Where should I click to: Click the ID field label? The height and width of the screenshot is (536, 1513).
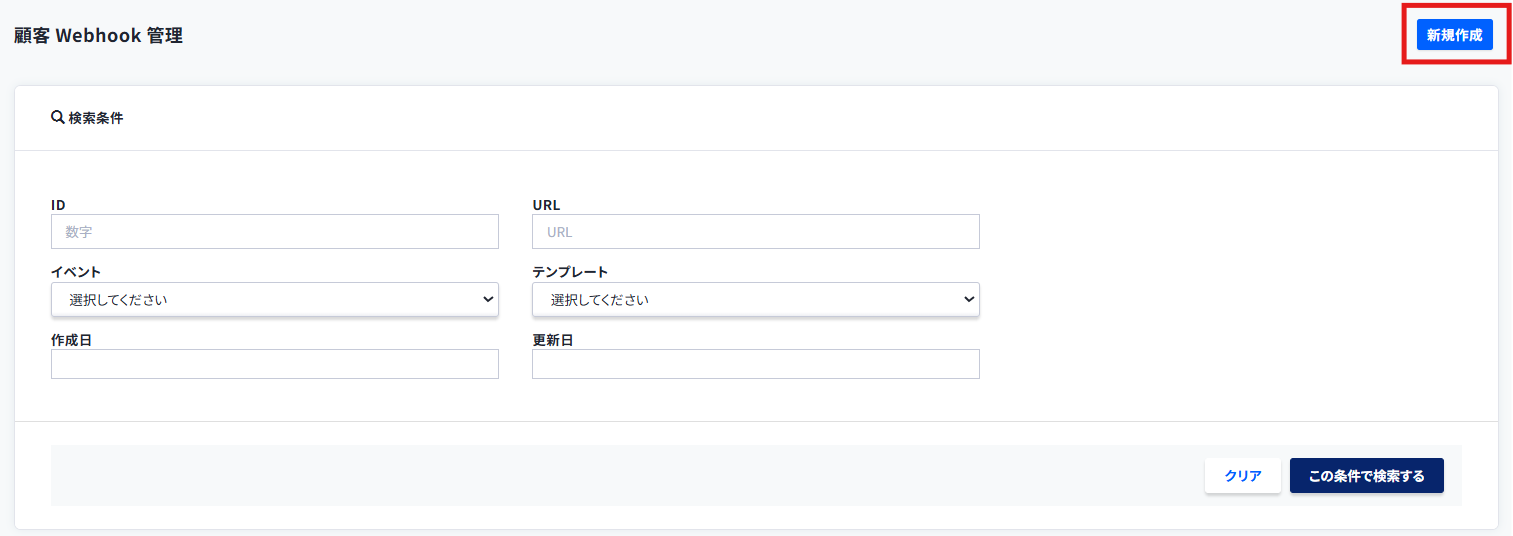58,205
